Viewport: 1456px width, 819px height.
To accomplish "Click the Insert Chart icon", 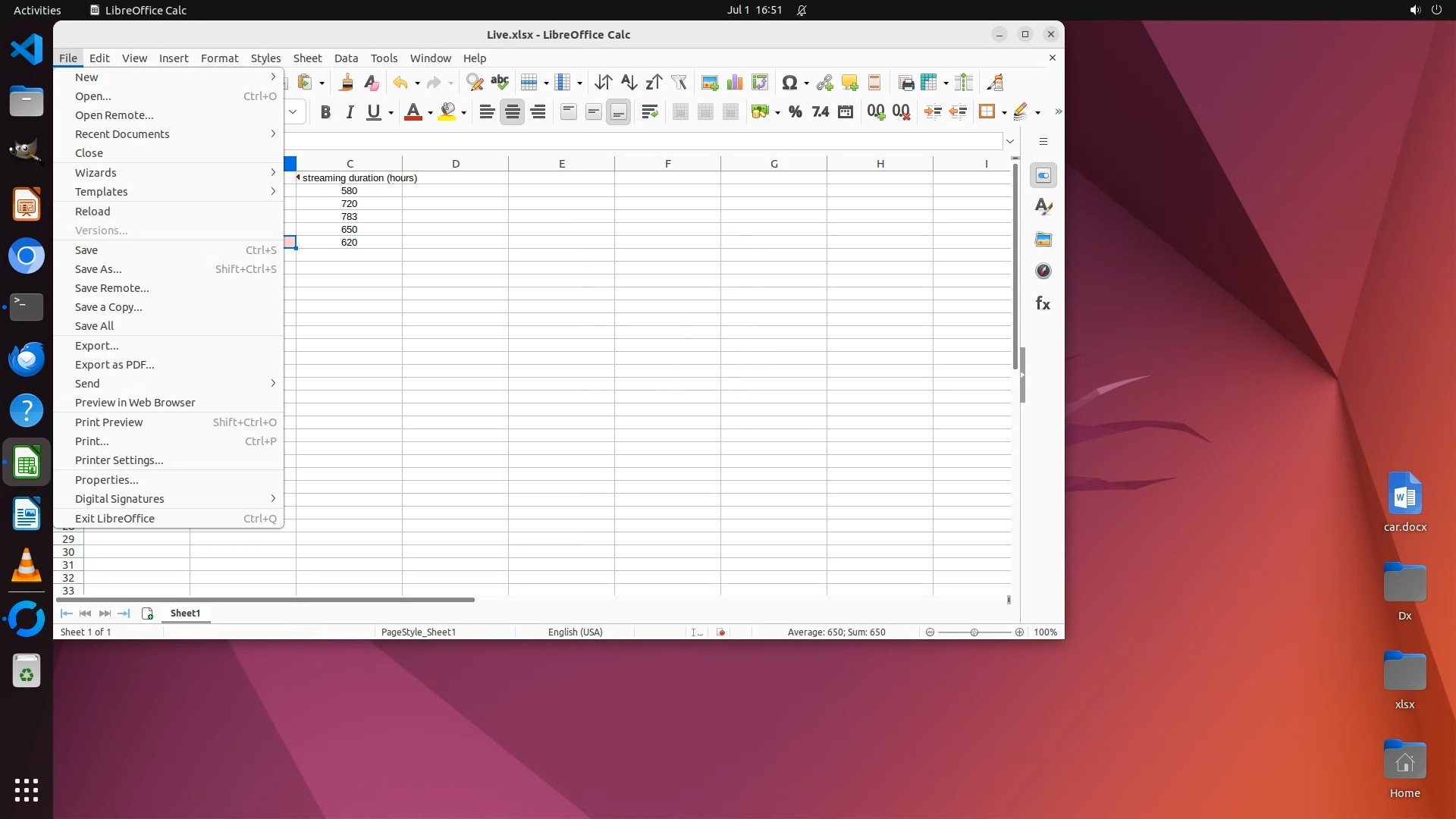I will 734,83.
